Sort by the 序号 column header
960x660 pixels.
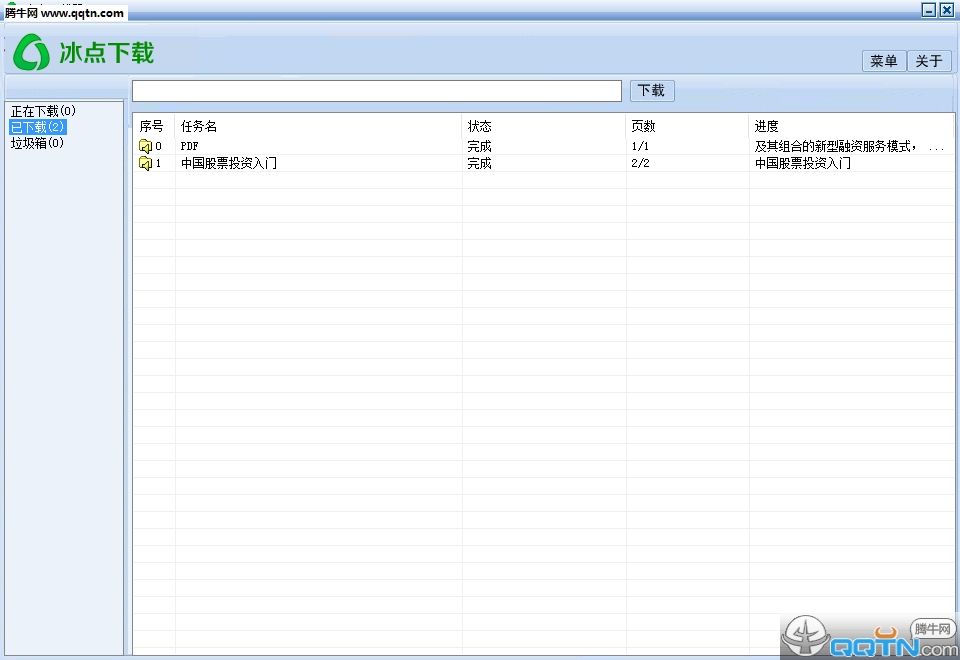[151, 126]
